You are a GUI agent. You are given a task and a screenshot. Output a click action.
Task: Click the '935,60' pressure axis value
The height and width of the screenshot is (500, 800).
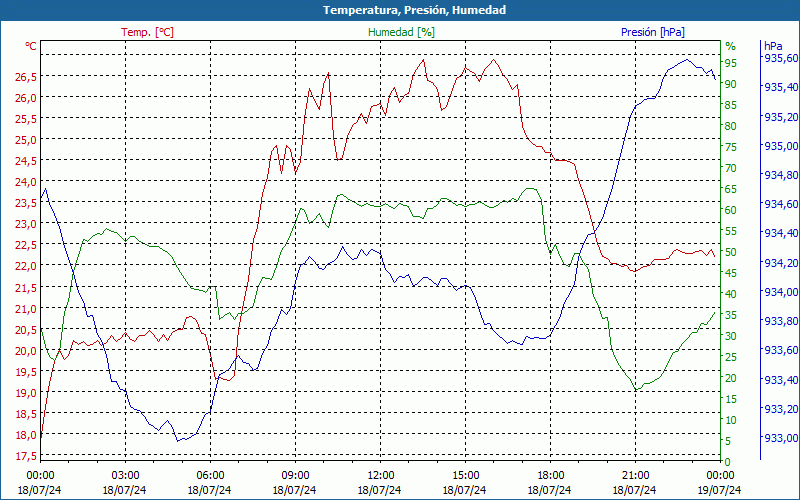(781, 58)
